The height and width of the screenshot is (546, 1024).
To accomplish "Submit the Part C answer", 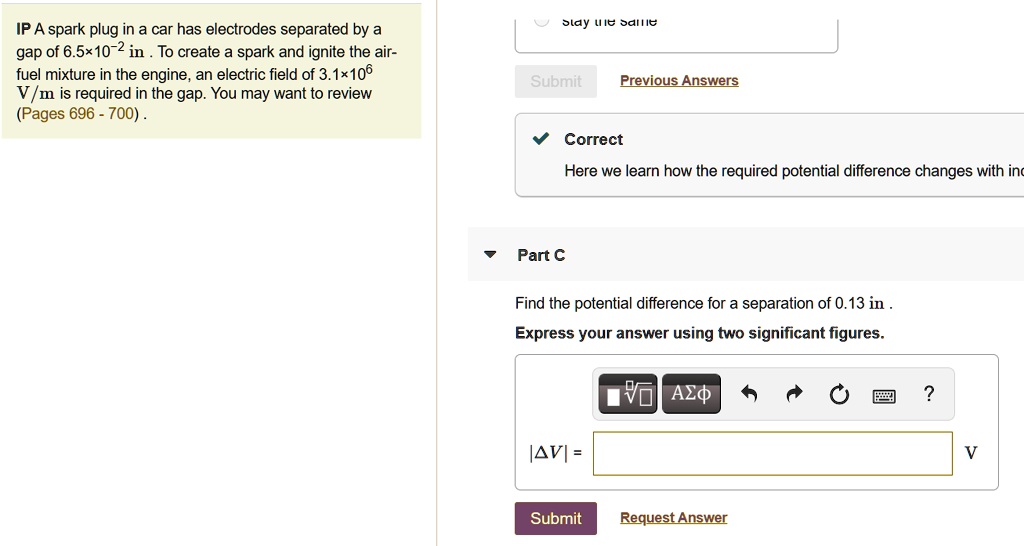I will 555,518.
